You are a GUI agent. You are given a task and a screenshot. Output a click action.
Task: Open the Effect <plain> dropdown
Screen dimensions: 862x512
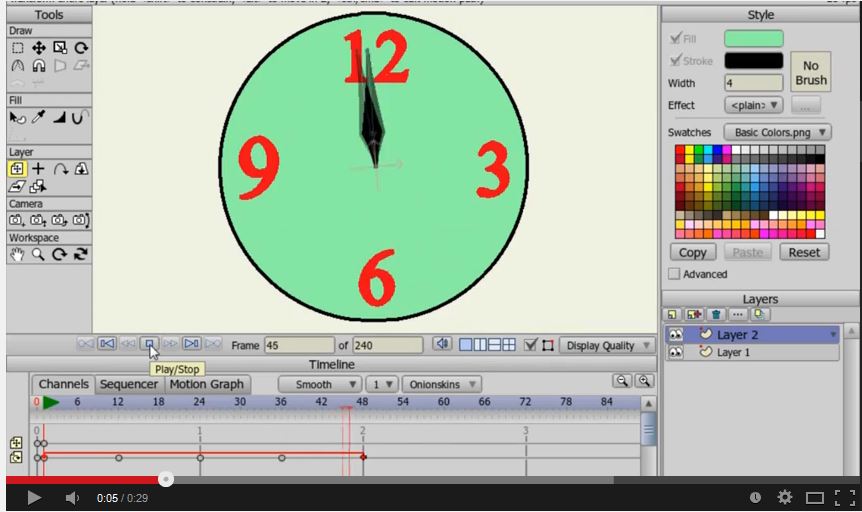(753, 105)
